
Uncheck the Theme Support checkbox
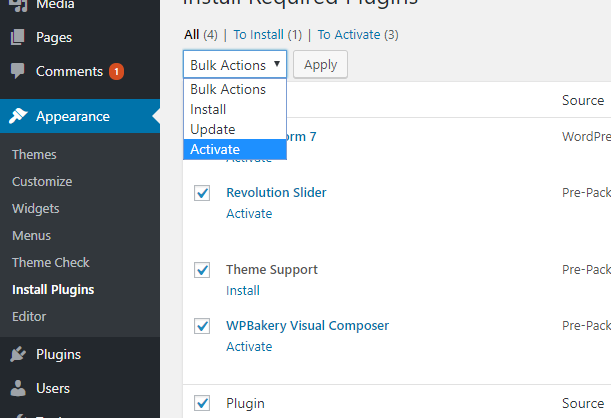pyautogui.click(x=202, y=270)
